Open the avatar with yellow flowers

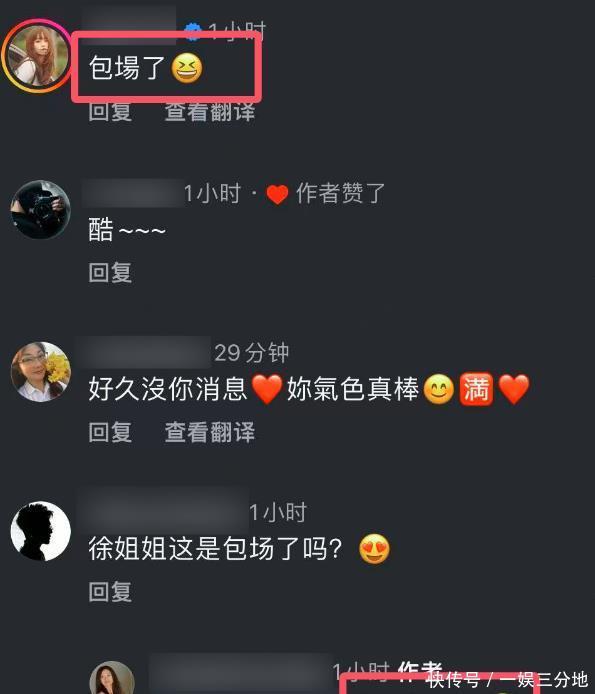pyautogui.click(x=40, y=372)
